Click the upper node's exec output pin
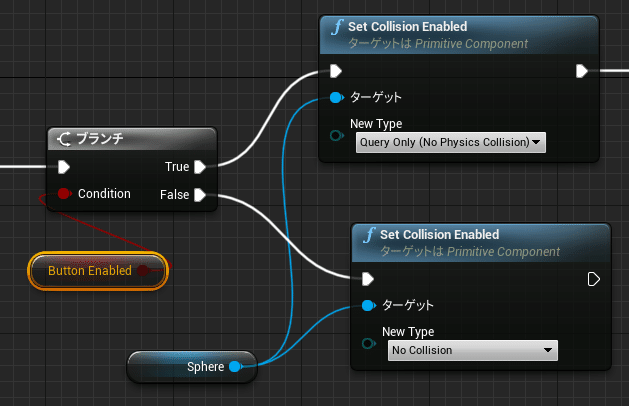The width and height of the screenshot is (629, 406). [582, 71]
